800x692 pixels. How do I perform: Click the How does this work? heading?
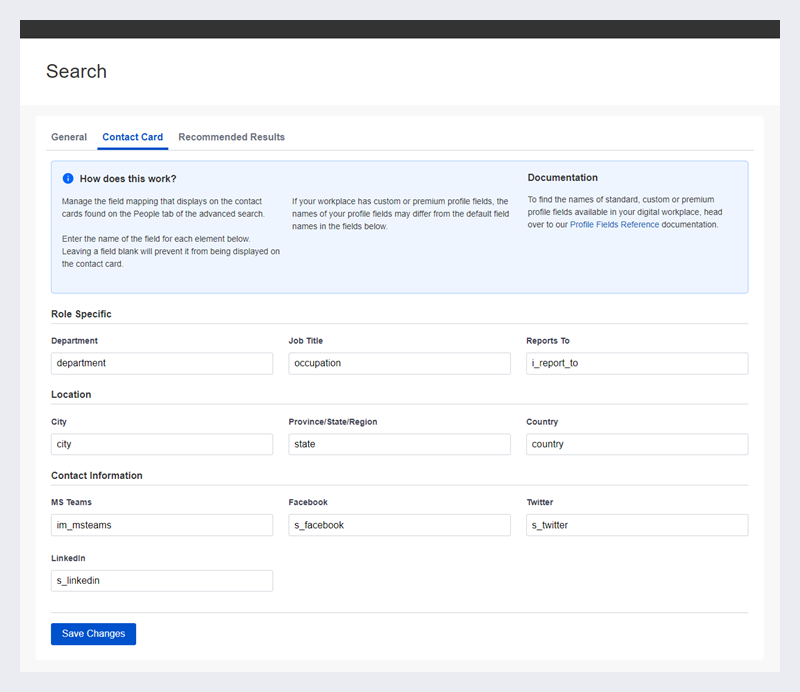coord(128,179)
